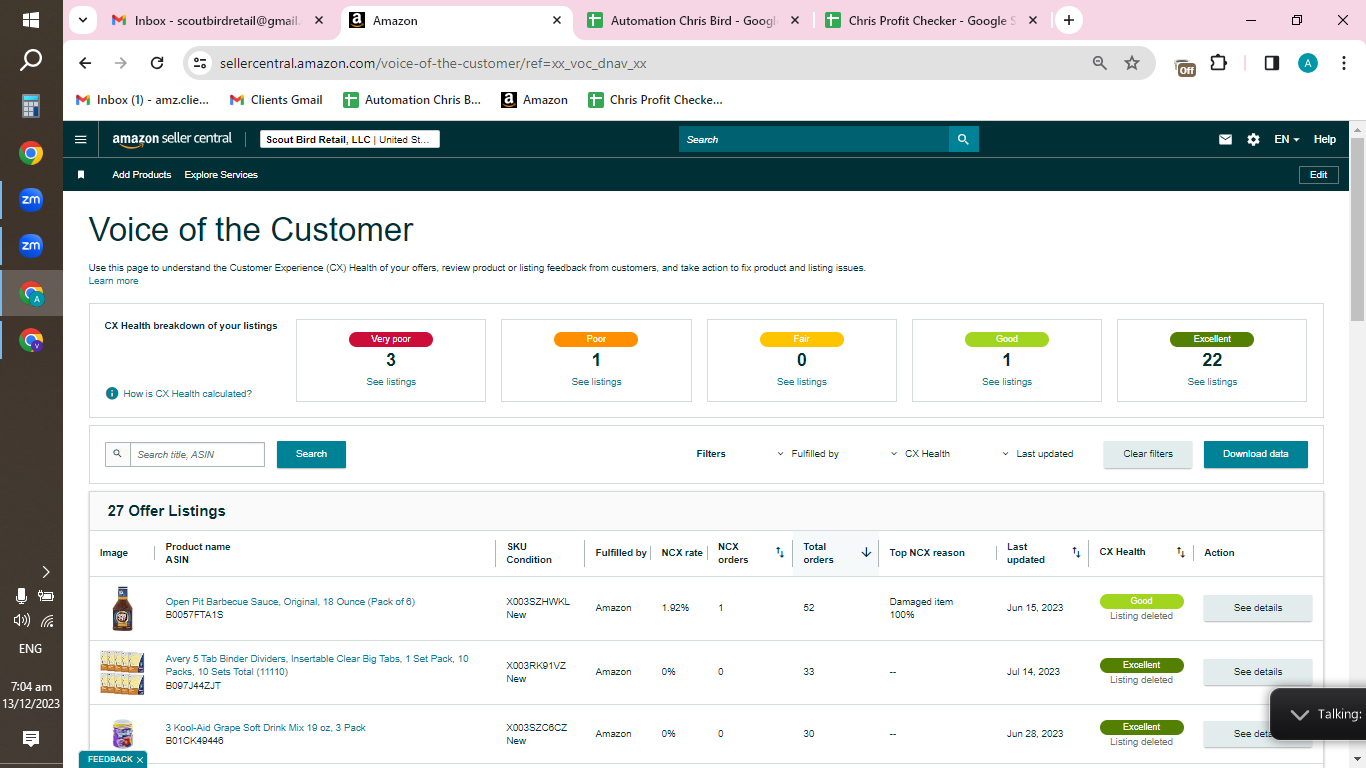The width and height of the screenshot is (1366, 768).
Task: Open See listings under Very poor
Action: [x=391, y=382]
